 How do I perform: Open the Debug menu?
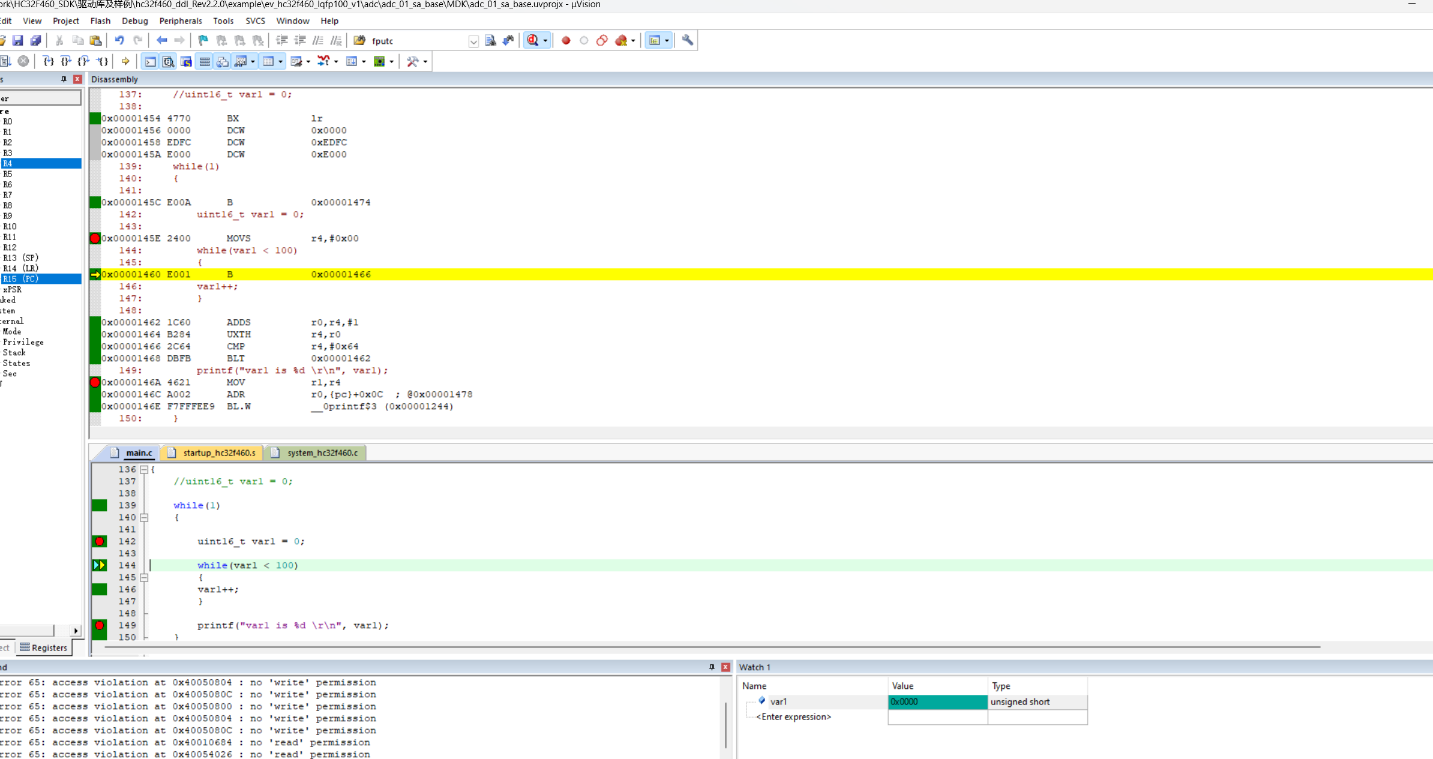click(x=134, y=20)
